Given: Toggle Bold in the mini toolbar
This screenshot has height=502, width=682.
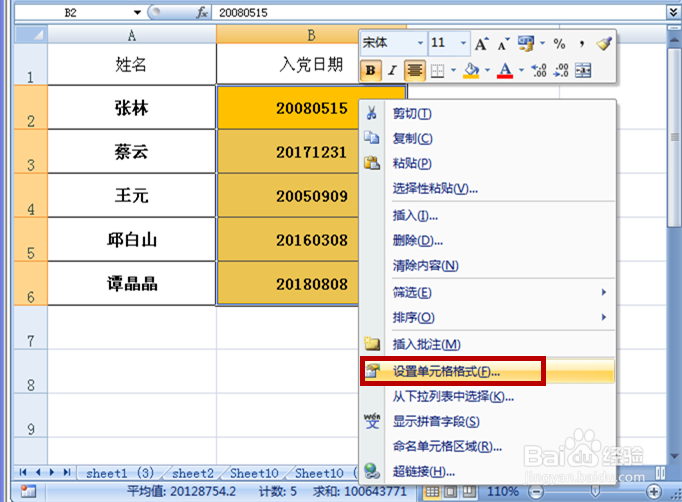Looking at the screenshot, I should click(371, 70).
